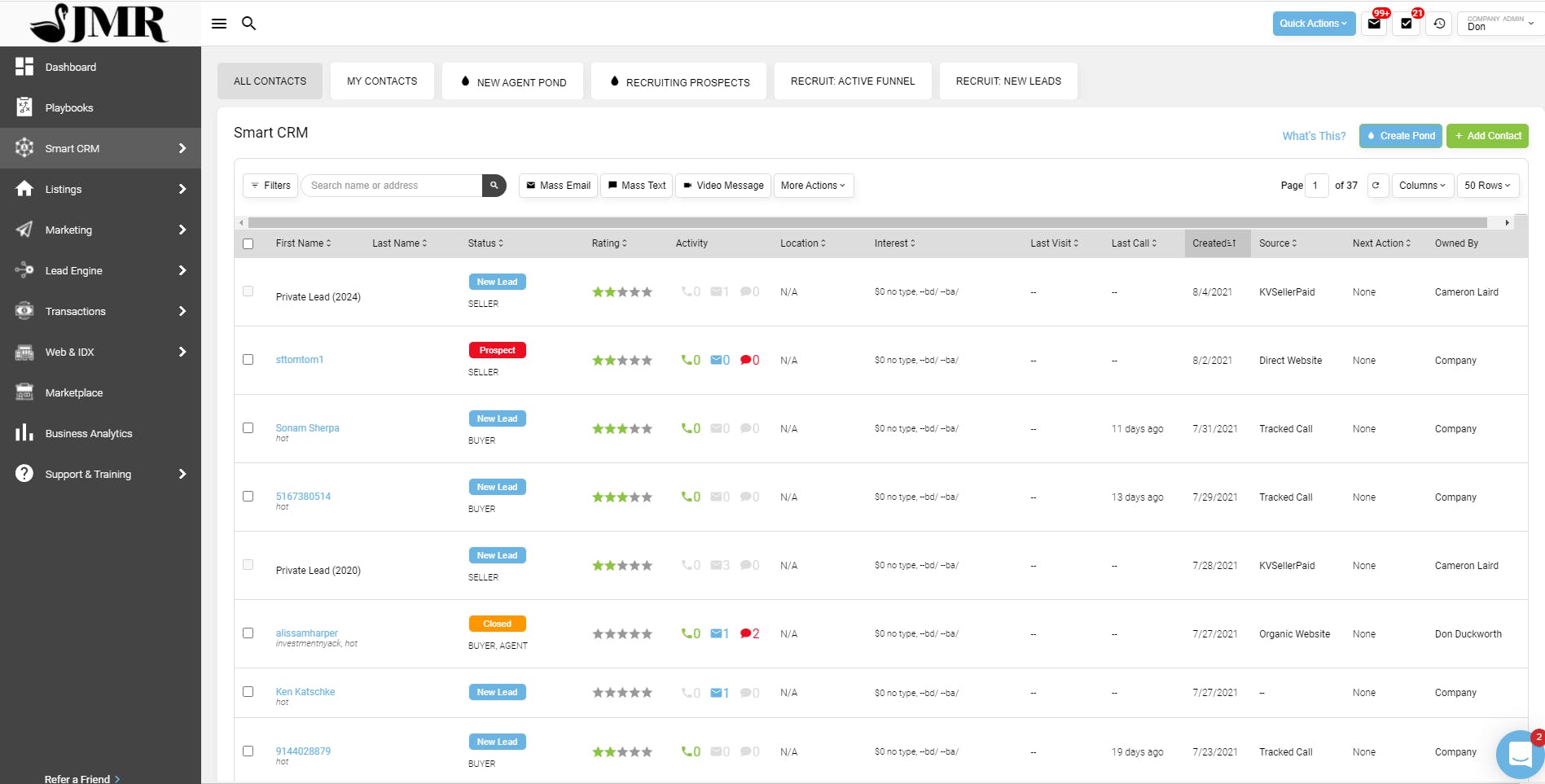Click the Playbooks icon in sidebar

[x=24, y=107]
